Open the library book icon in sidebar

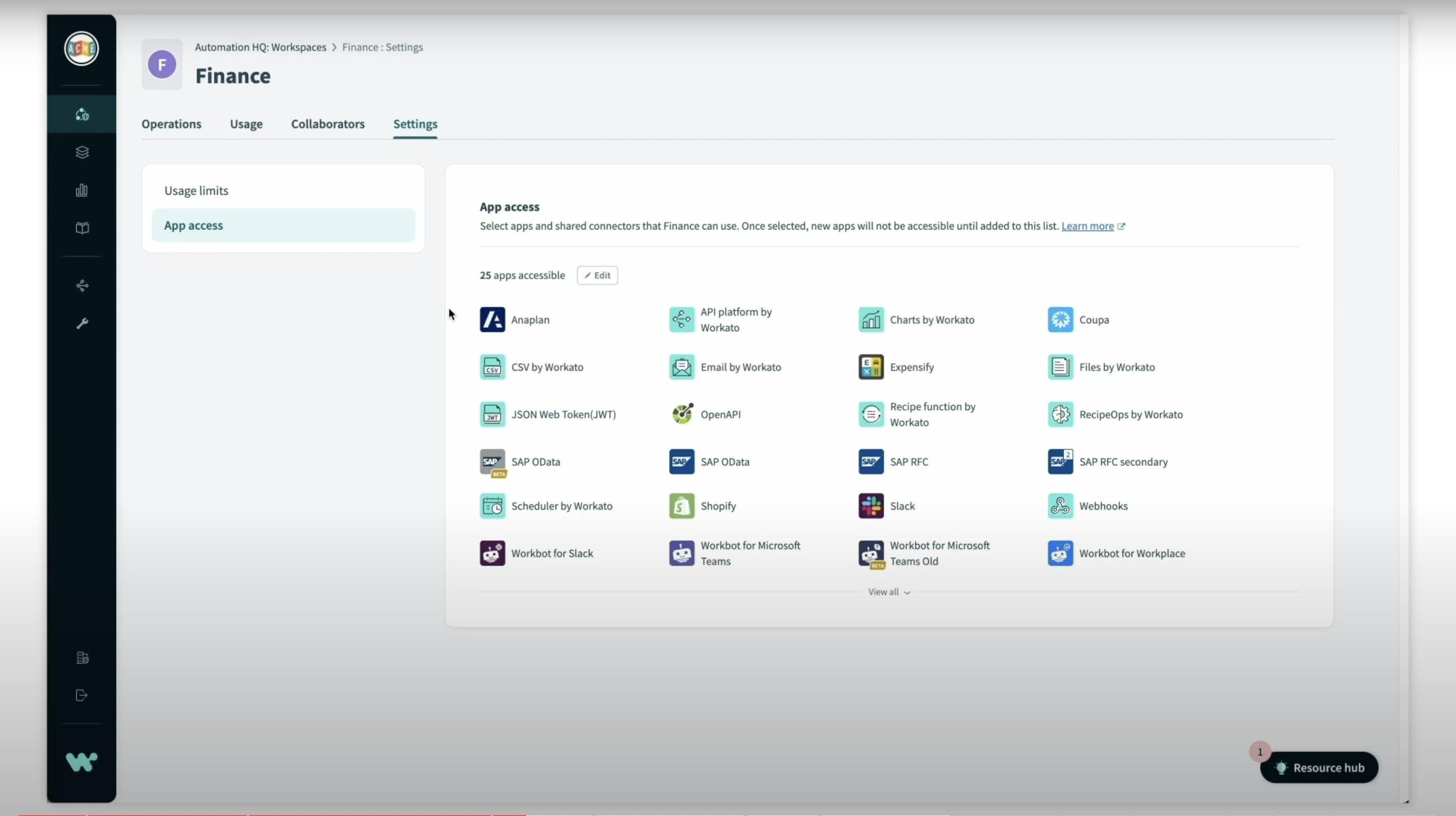(81, 228)
